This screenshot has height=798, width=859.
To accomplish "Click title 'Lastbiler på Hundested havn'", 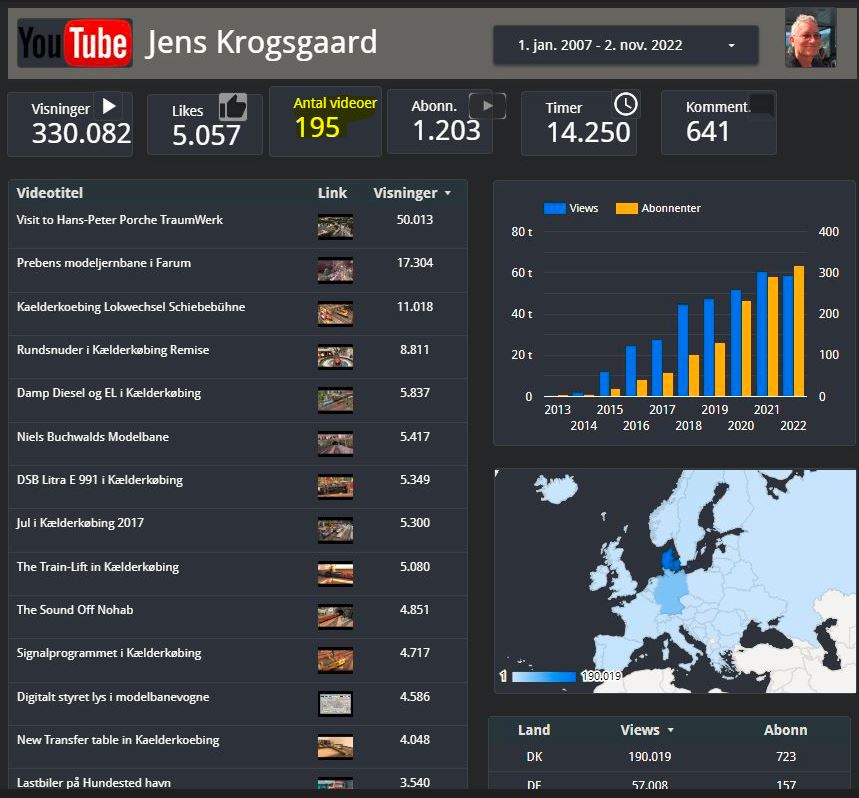I will [94, 783].
